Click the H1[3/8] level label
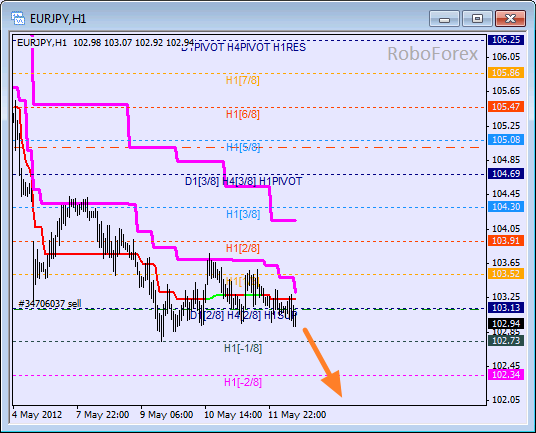This screenshot has height=433, width=536. (x=243, y=214)
